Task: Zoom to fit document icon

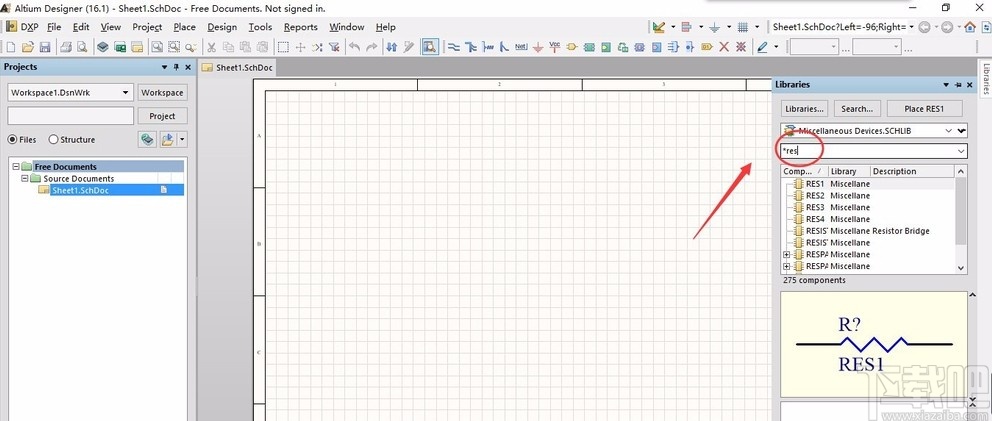Action: click(156, 47)
